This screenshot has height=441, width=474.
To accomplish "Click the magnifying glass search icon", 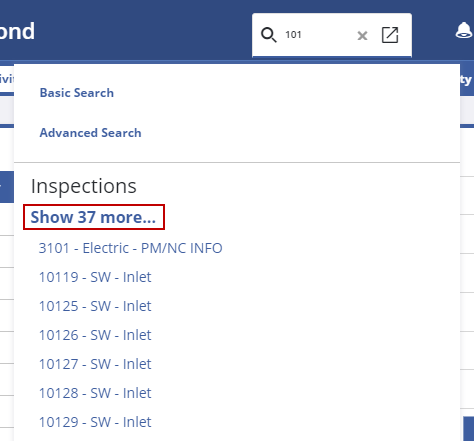I will pyautogui.click(x=268, y=35).
